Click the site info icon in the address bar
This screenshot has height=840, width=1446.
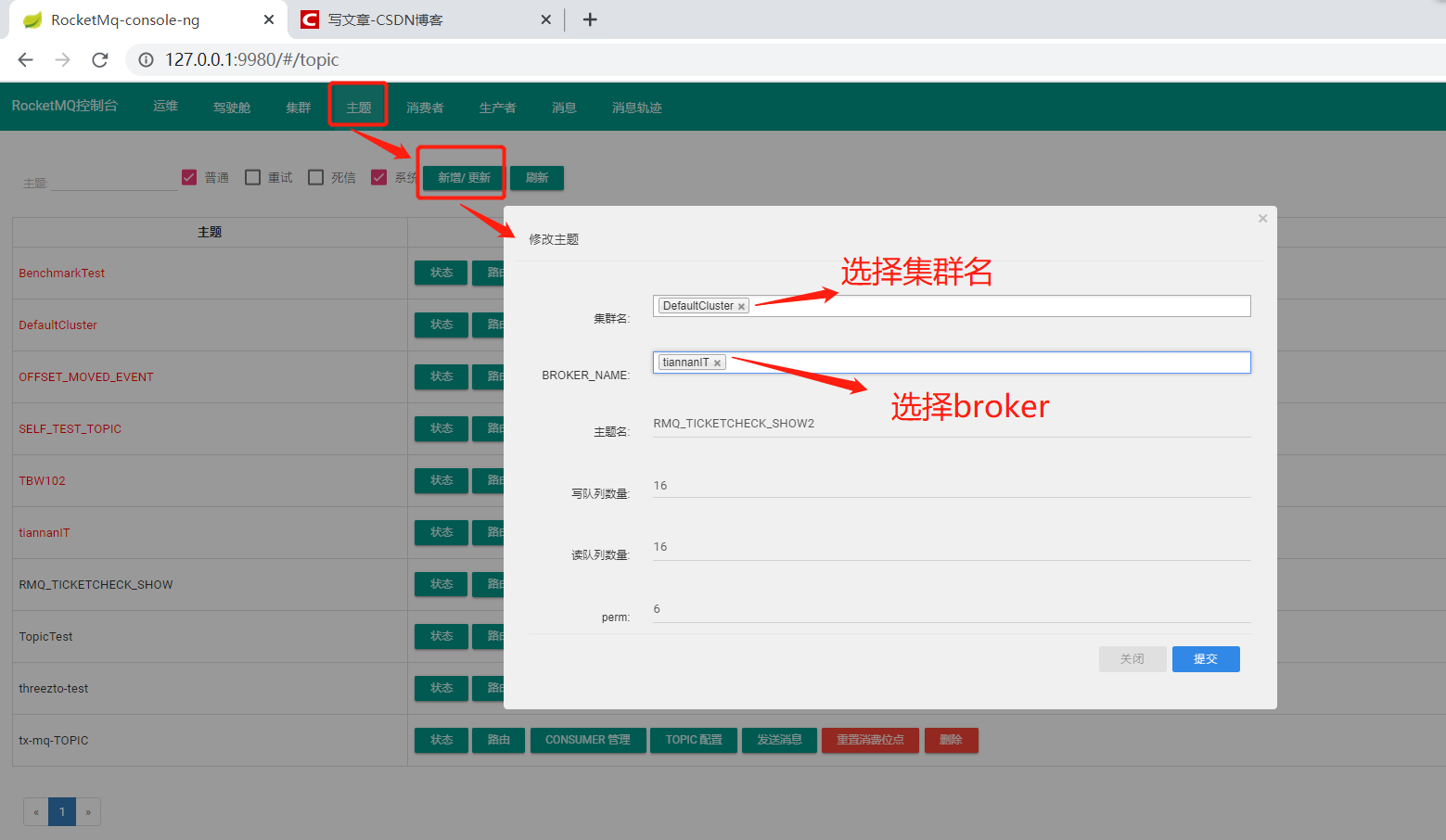[145, 59]
